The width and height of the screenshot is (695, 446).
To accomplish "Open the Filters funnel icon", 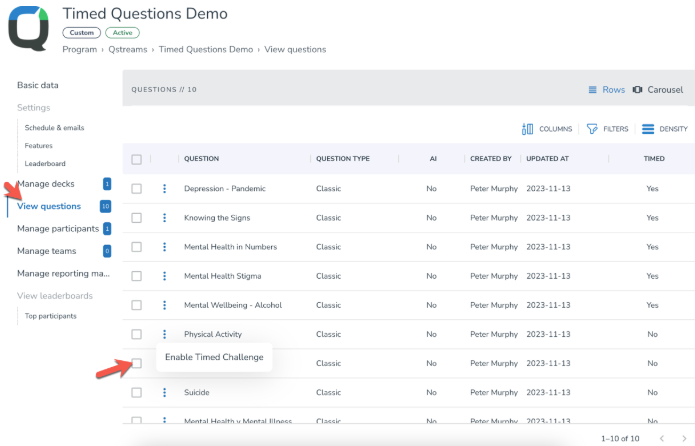I will [x=592, y=129].
